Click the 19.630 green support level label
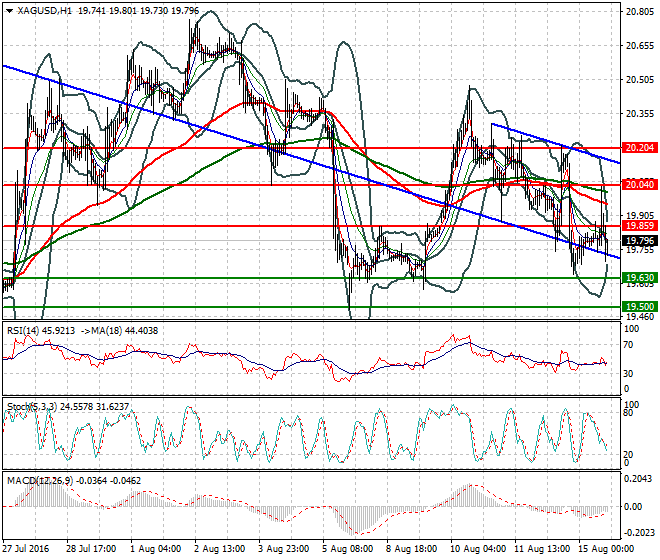 tap(640, 278)
